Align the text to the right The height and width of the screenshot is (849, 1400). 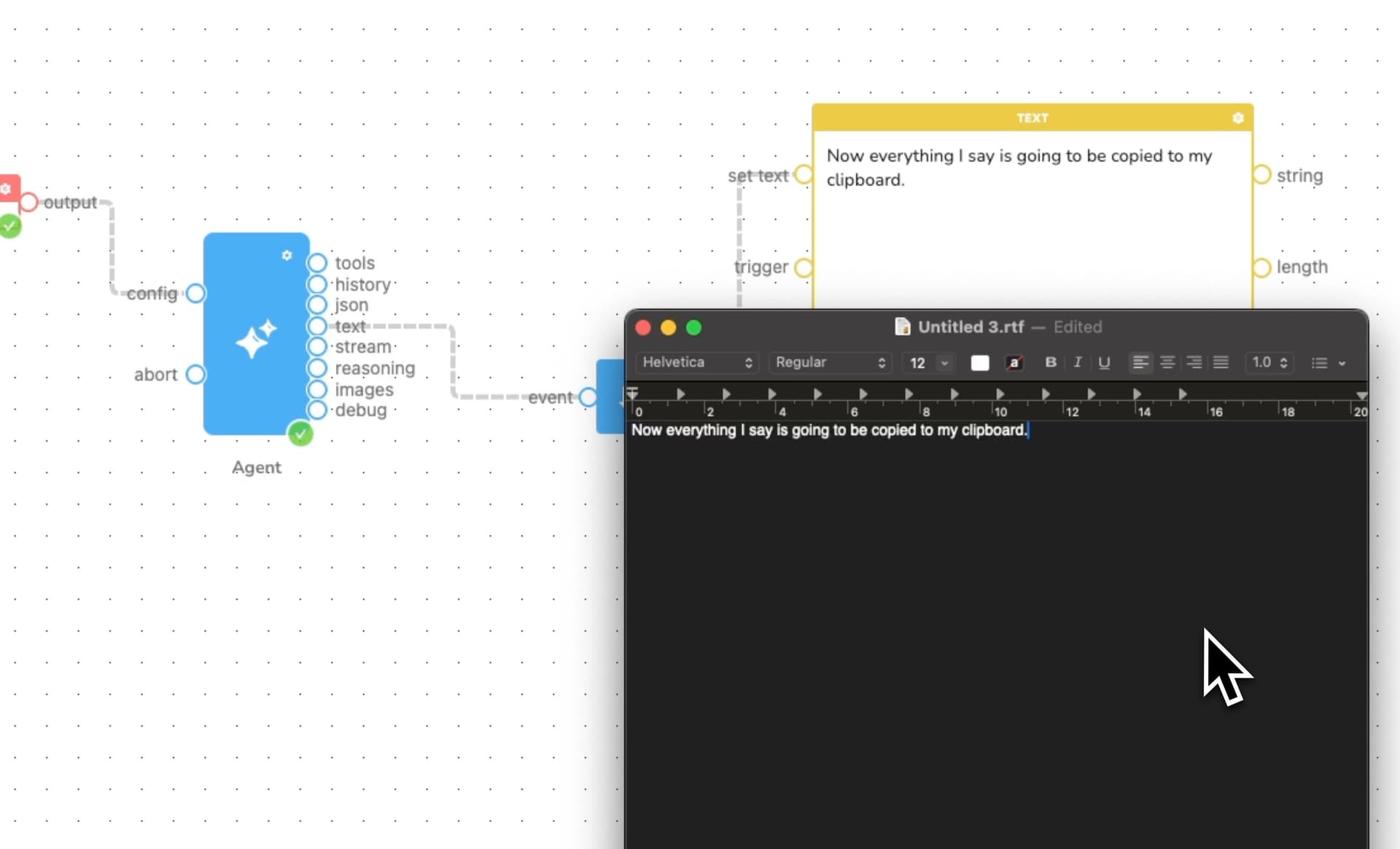[x=1194, y=362]
